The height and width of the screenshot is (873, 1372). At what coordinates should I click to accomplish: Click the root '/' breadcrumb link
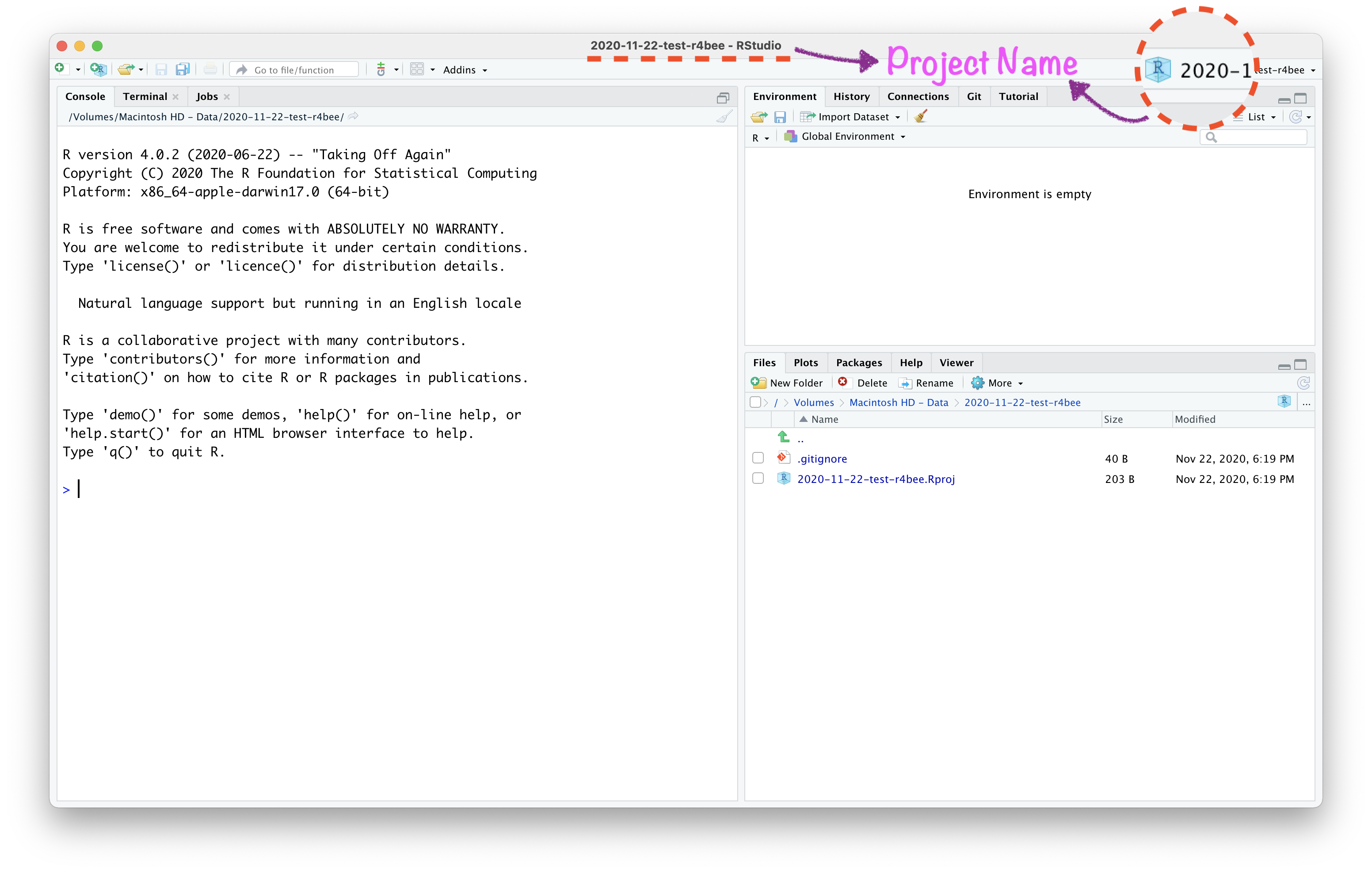click(776, 402)
